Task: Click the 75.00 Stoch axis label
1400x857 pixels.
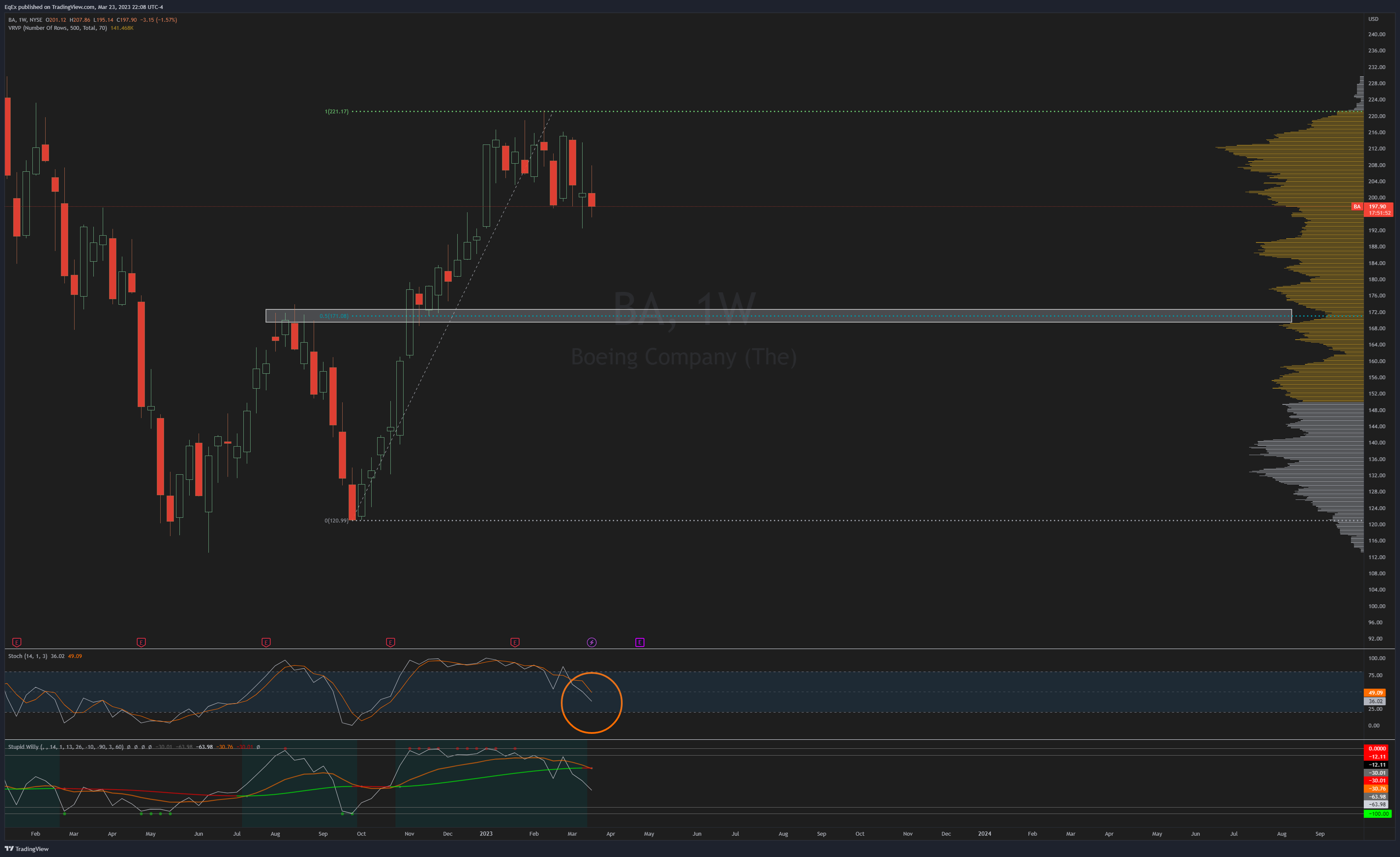Action: pyautogui.click(x=1376, y=675)
